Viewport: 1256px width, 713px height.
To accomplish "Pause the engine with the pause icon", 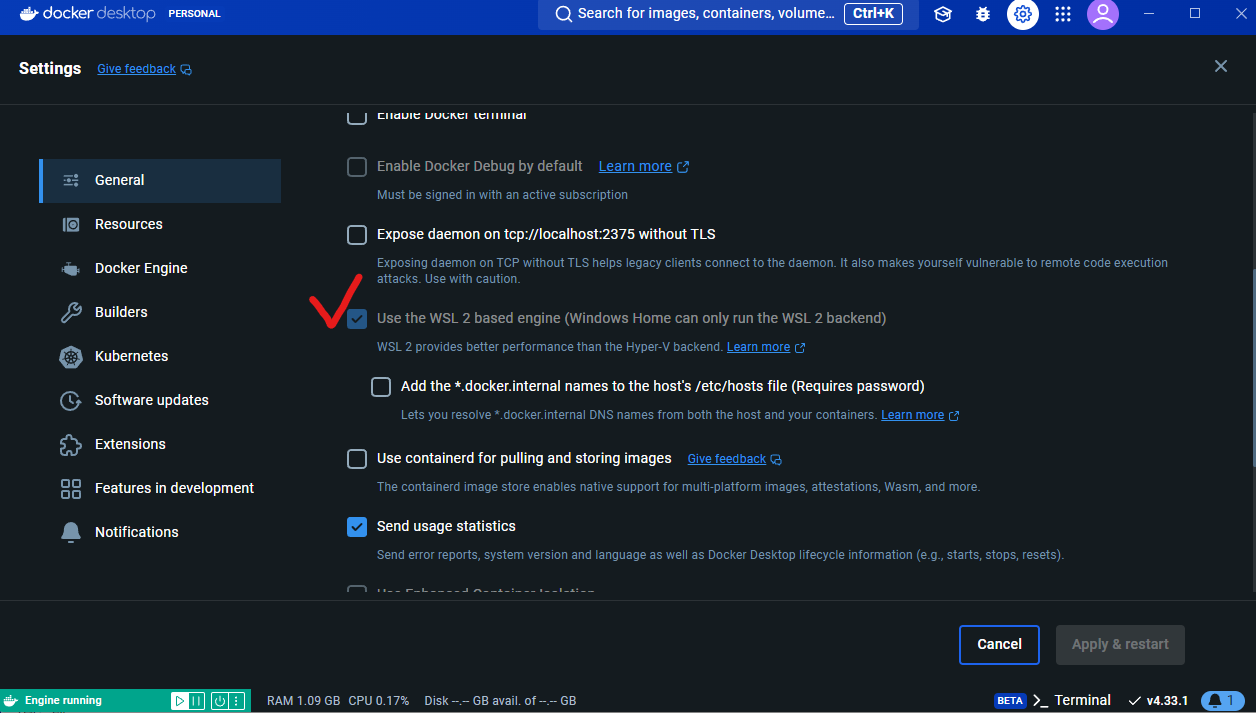I will click(x=197, y=701).
